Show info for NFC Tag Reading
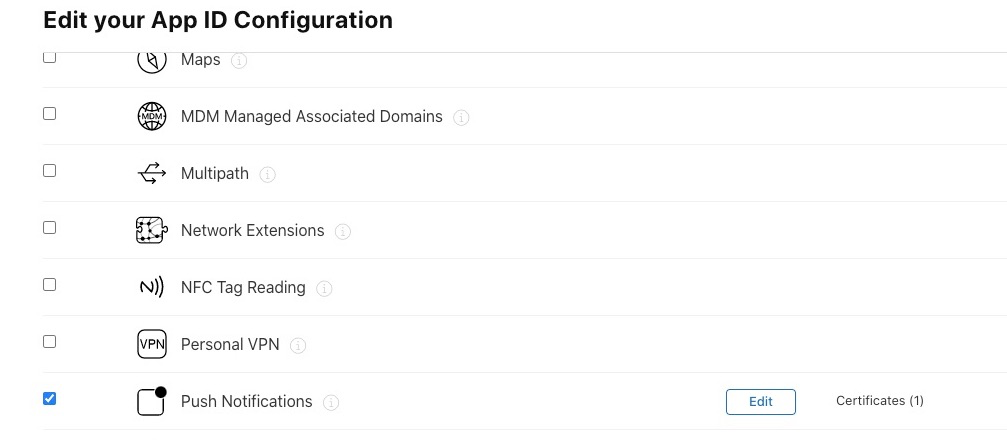Image resolution: width=1007 pixels, height=440 pixels. click(324, 289)
